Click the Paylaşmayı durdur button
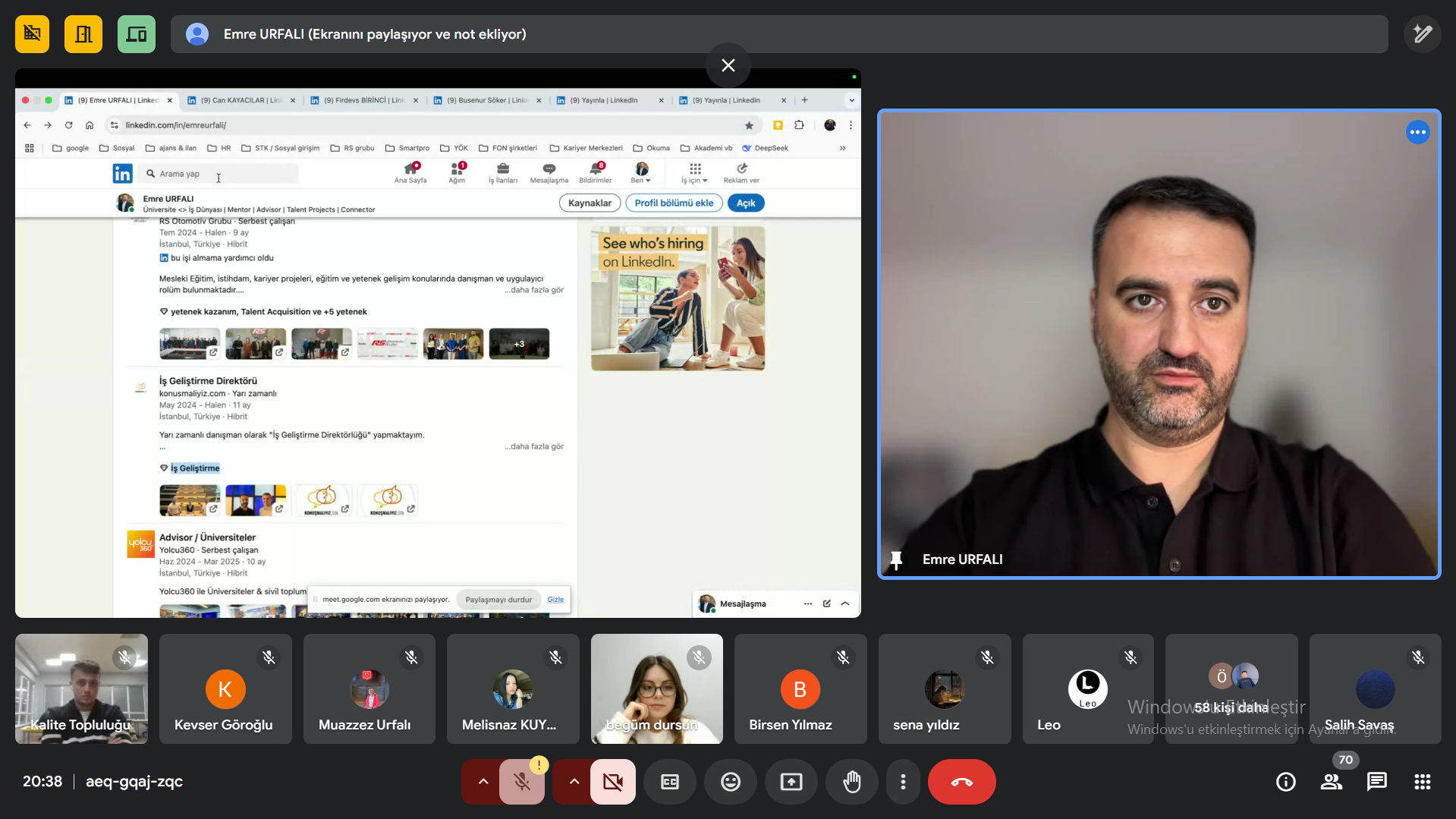Image resolution: width=1456 pixels, height=819 pixels. click(x=498, y=600)
